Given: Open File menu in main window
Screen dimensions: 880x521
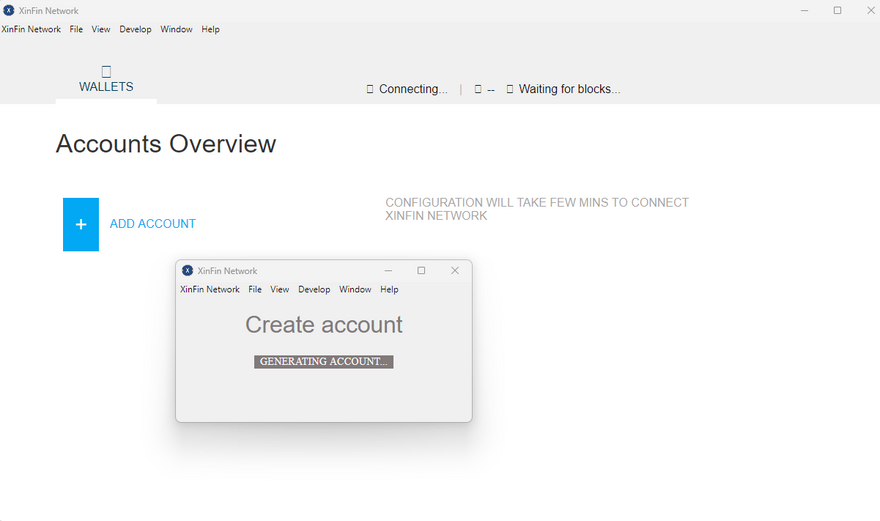Looking at the screenshot, I should tap(76, 29).
